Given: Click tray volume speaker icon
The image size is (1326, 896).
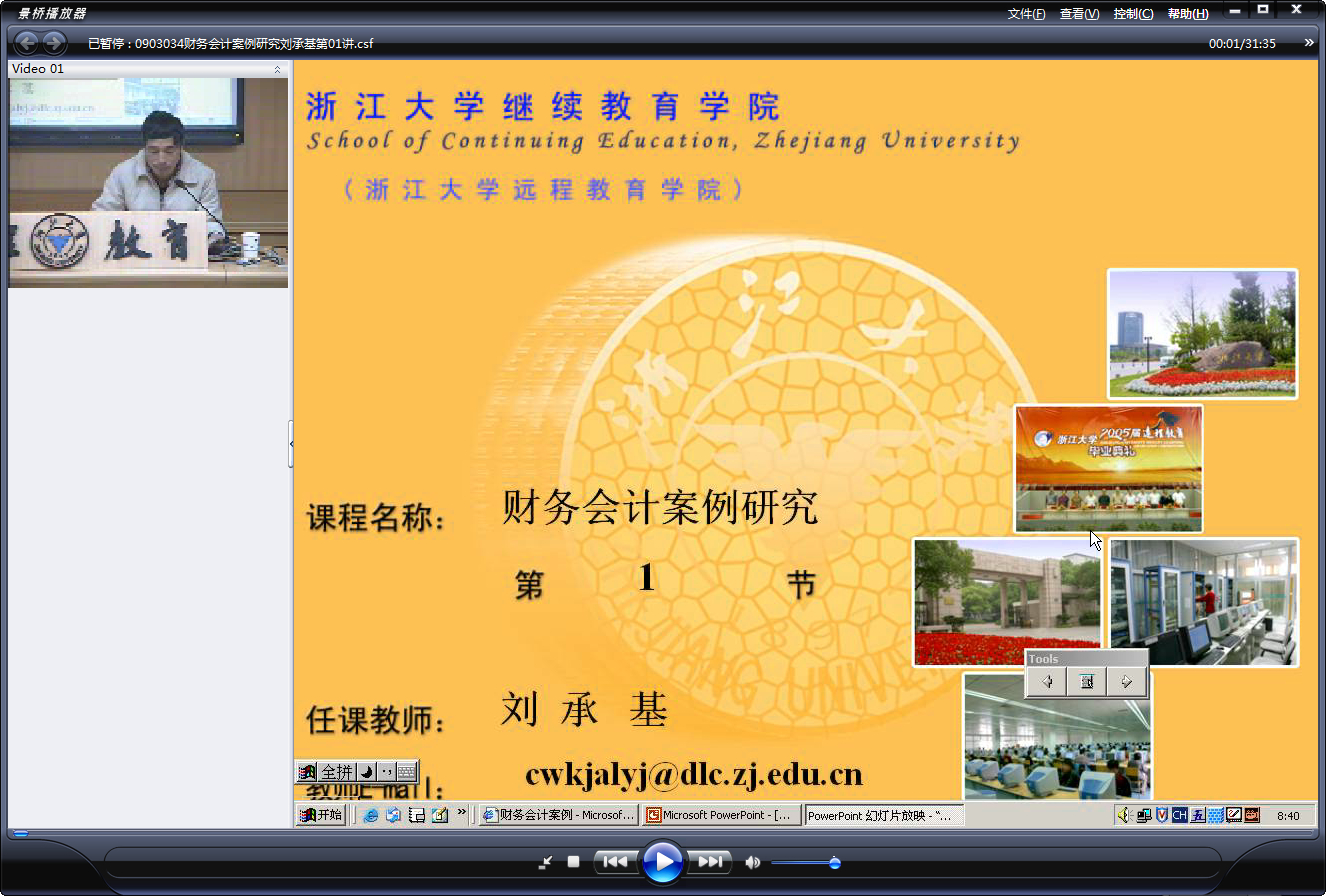Looking at the screenshot, I should (x=1125, y=815).
